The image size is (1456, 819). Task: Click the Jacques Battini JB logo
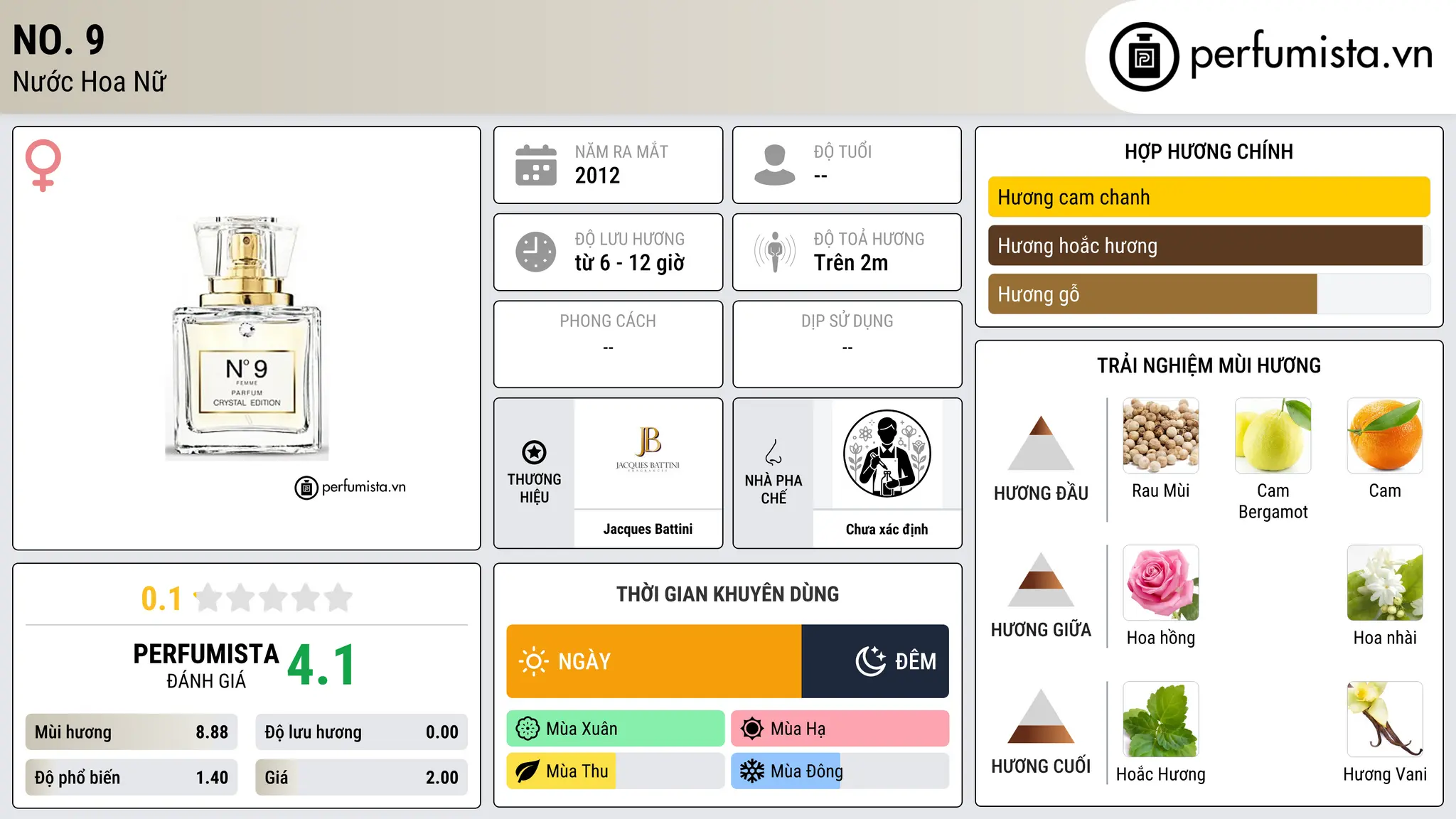tap(648, 449)
